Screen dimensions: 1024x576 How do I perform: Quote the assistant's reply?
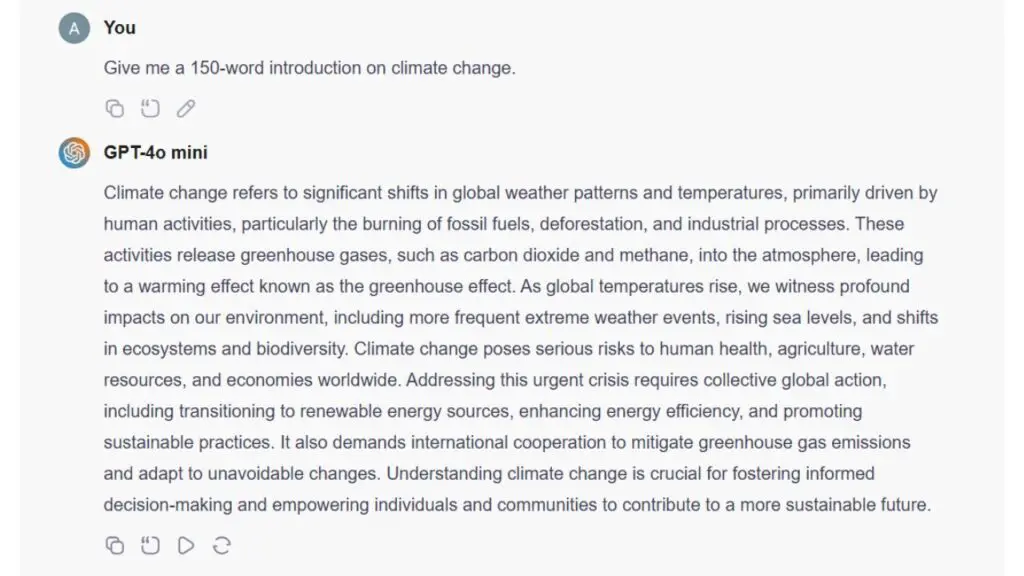pyautogui.click(x=150, y=546)
